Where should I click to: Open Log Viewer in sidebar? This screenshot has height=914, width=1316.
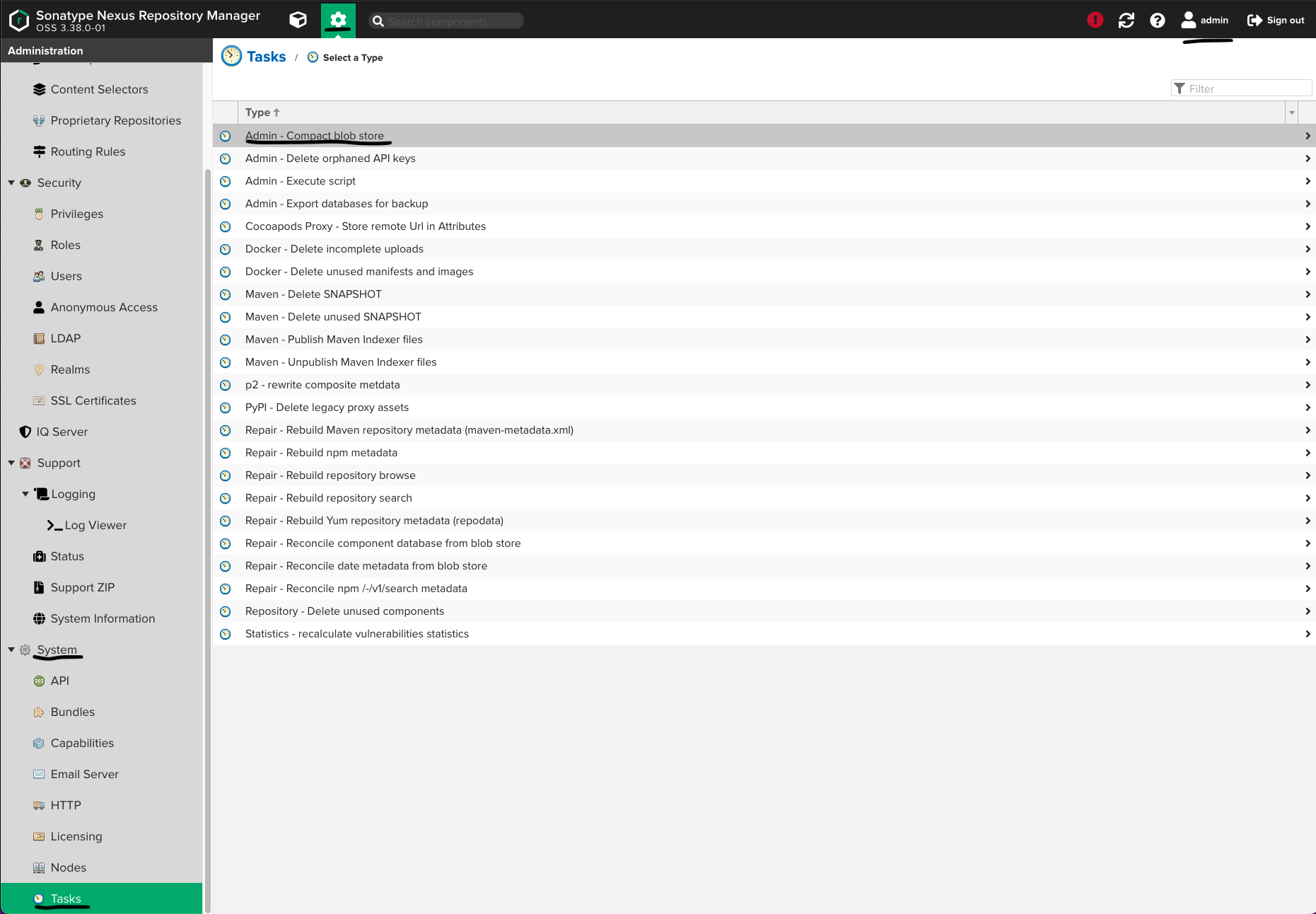click(x=95, y=525)
